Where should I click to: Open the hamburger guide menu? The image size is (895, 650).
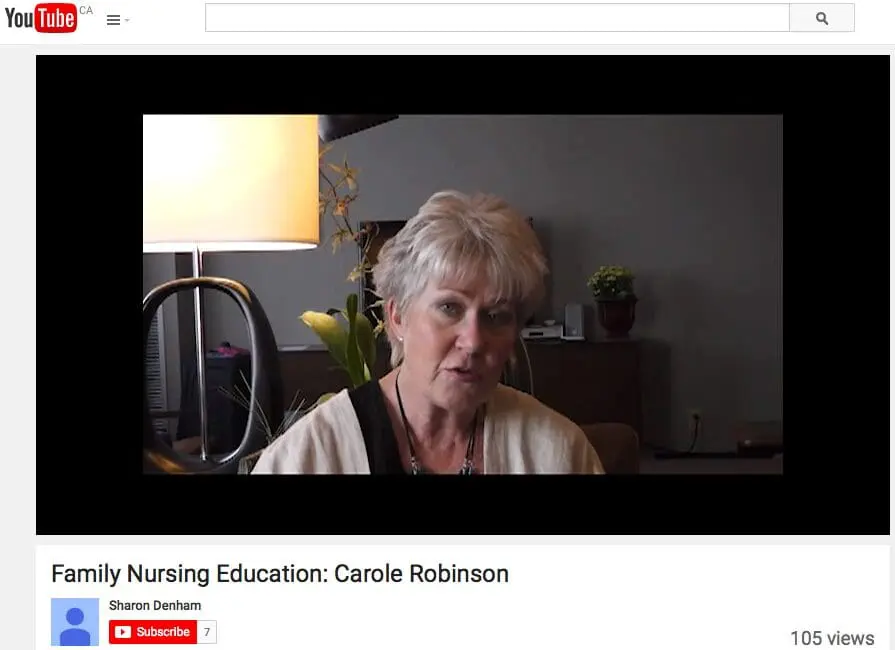pyautogui.click(x=113, y=20)
